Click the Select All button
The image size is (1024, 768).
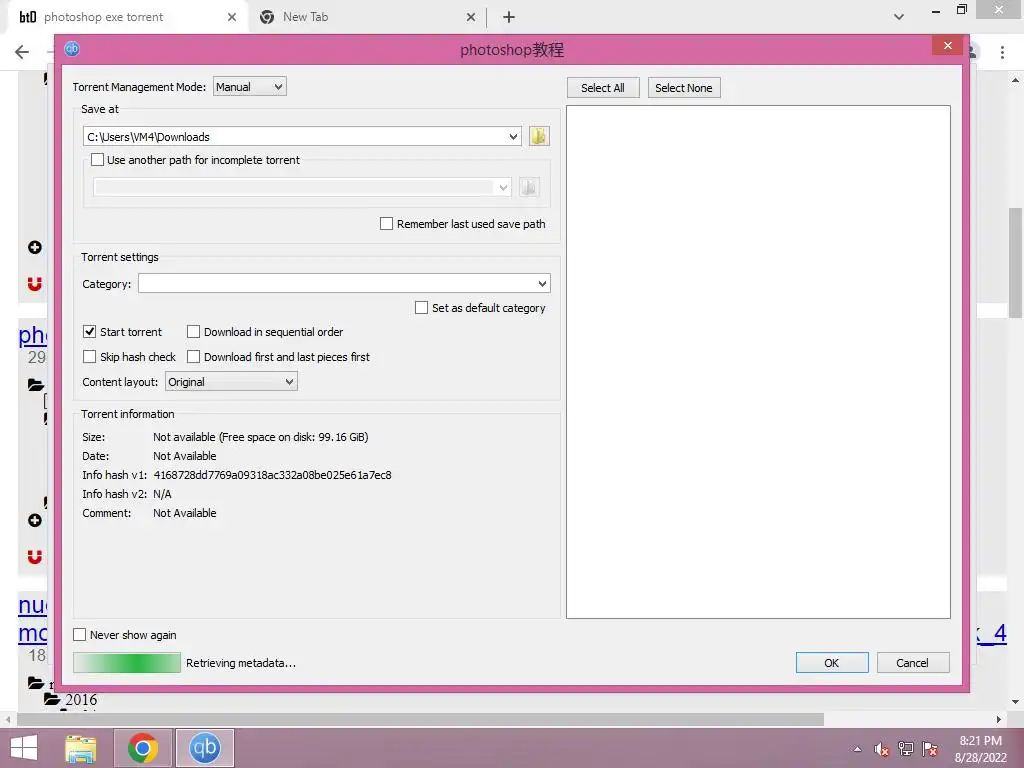pyautogui.click(x=603, y=88)
